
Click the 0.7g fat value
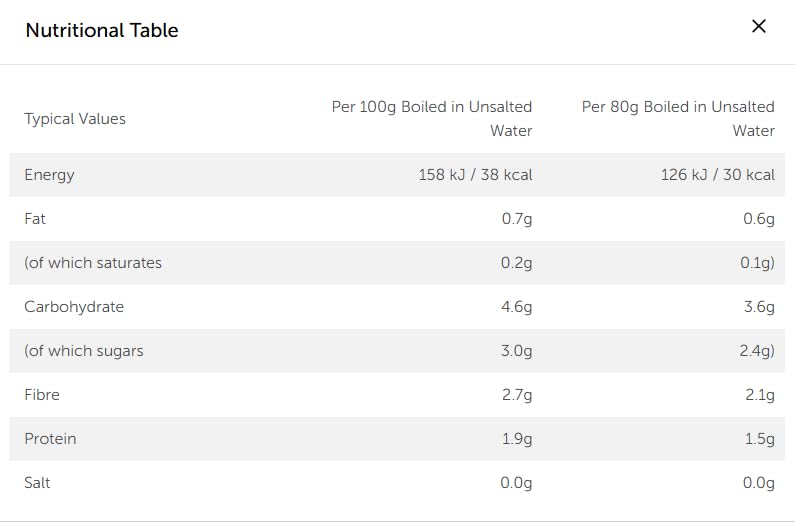point(517,219)
